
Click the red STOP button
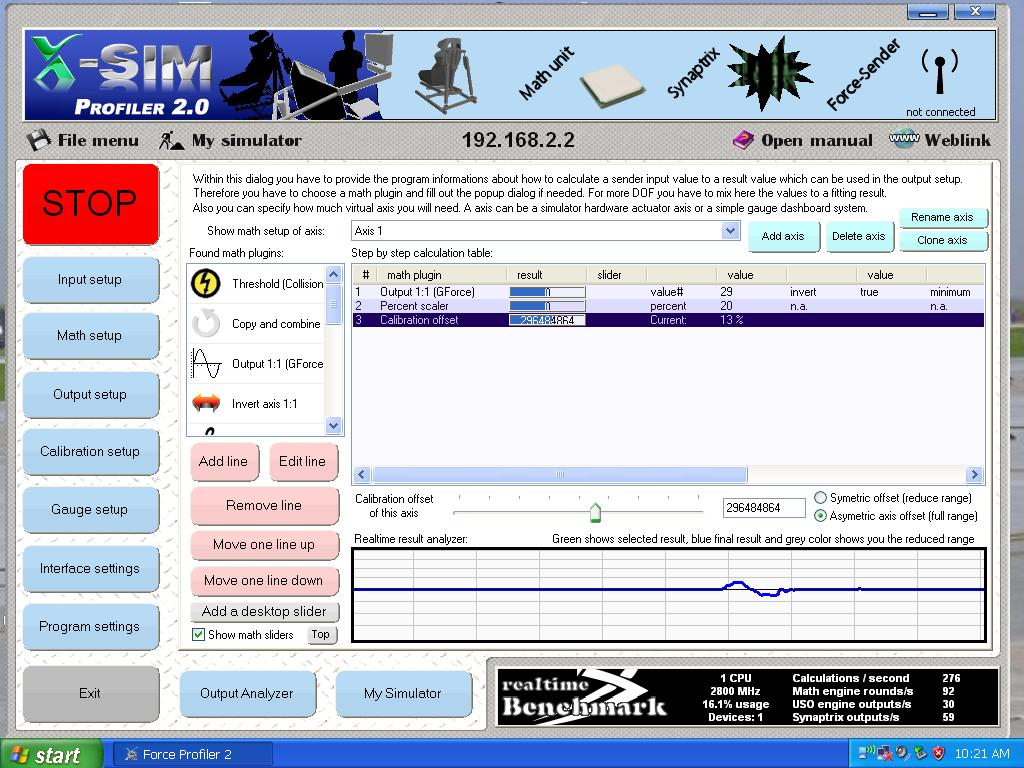click(91, 204)
